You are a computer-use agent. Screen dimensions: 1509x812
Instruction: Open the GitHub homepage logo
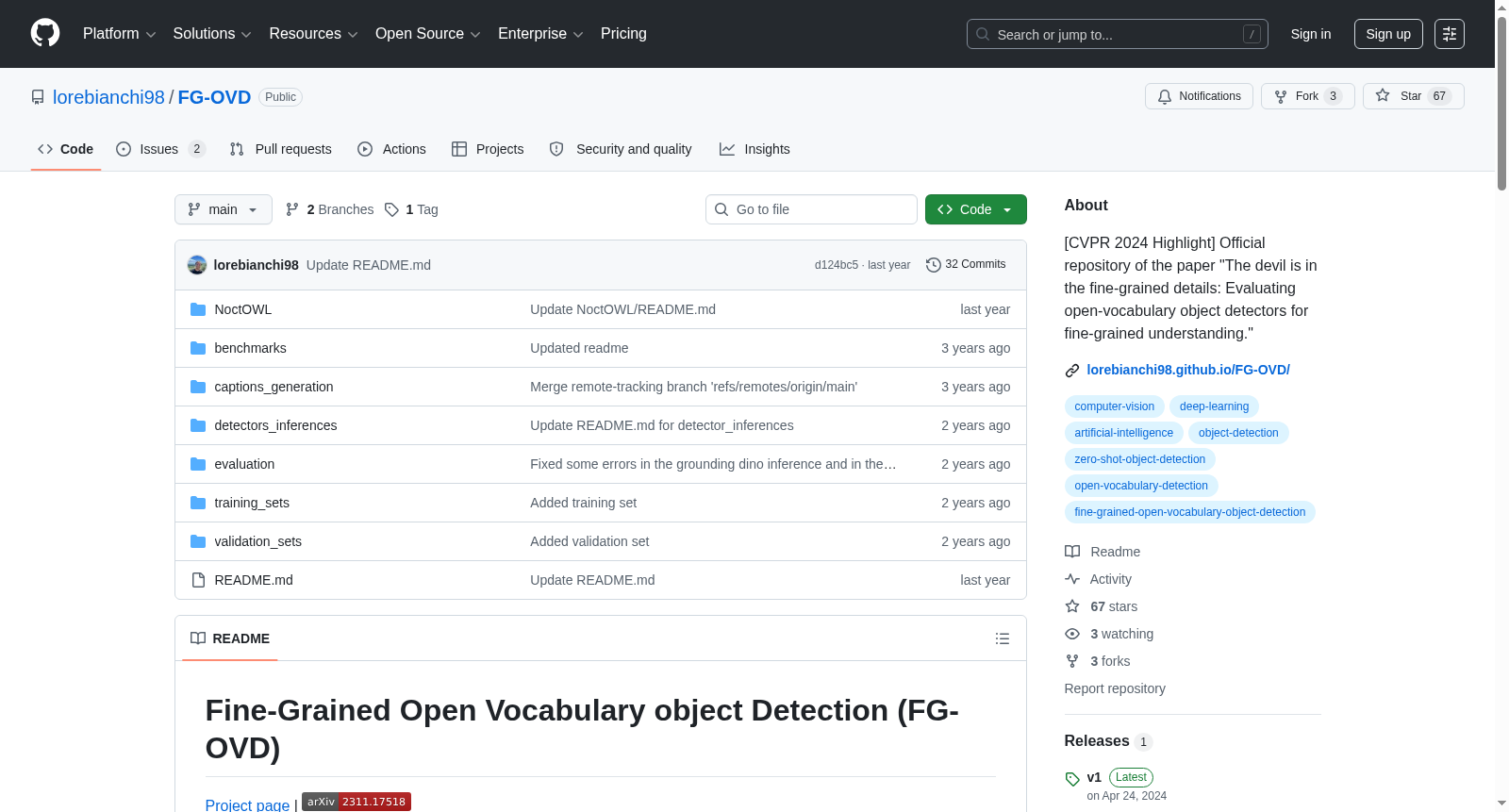click(45, 34)
